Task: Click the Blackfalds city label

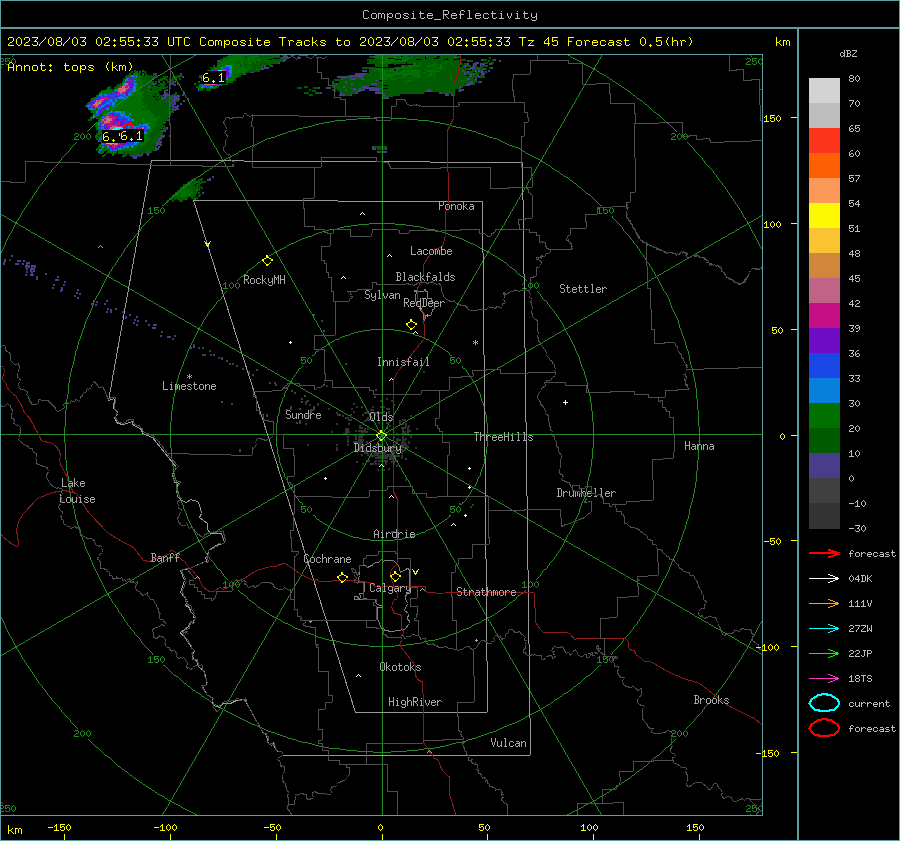Action: [x=425, y=277]
